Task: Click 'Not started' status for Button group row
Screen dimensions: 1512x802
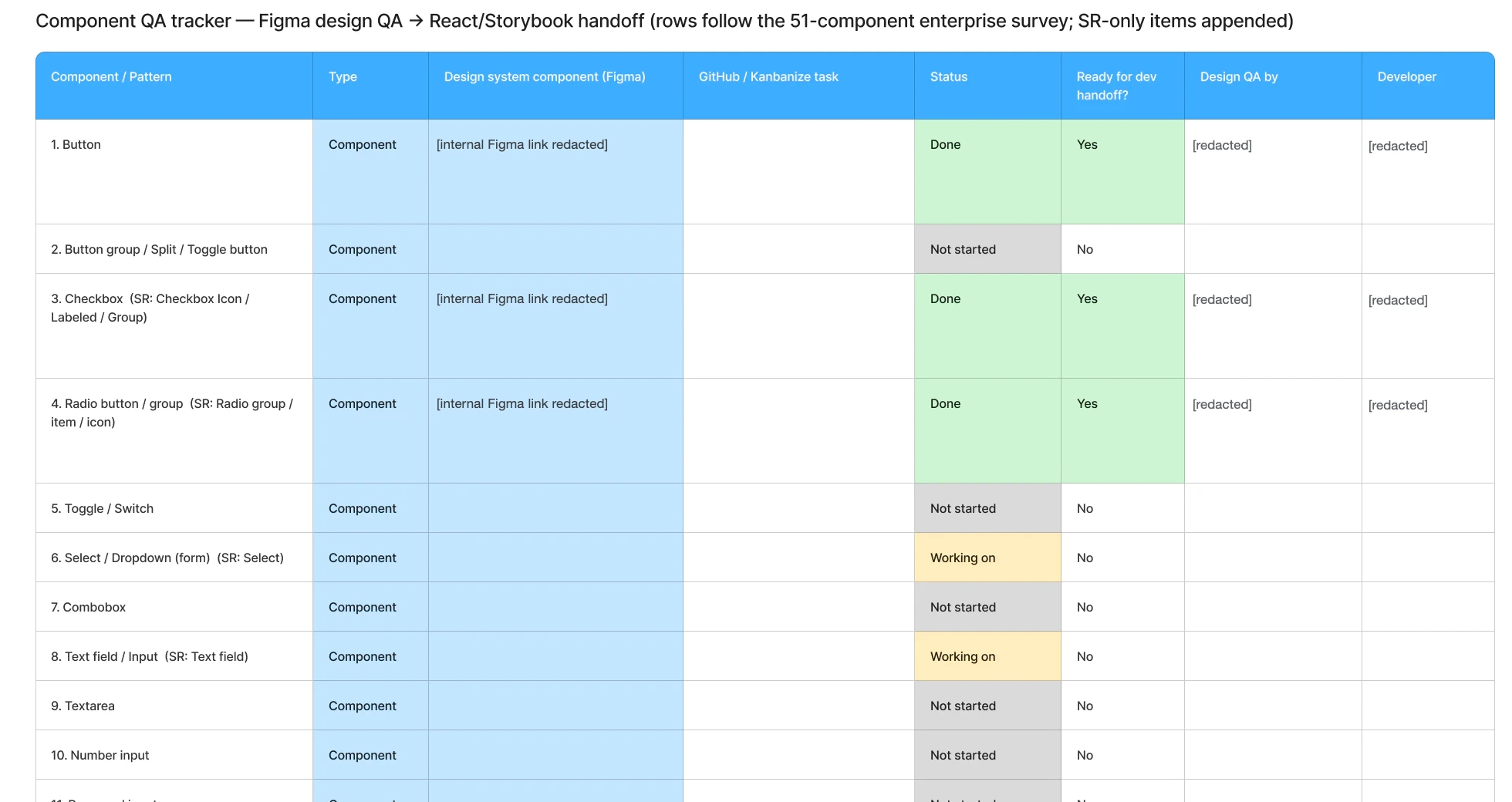Action: pyautogui.click(x=988, y=249)
